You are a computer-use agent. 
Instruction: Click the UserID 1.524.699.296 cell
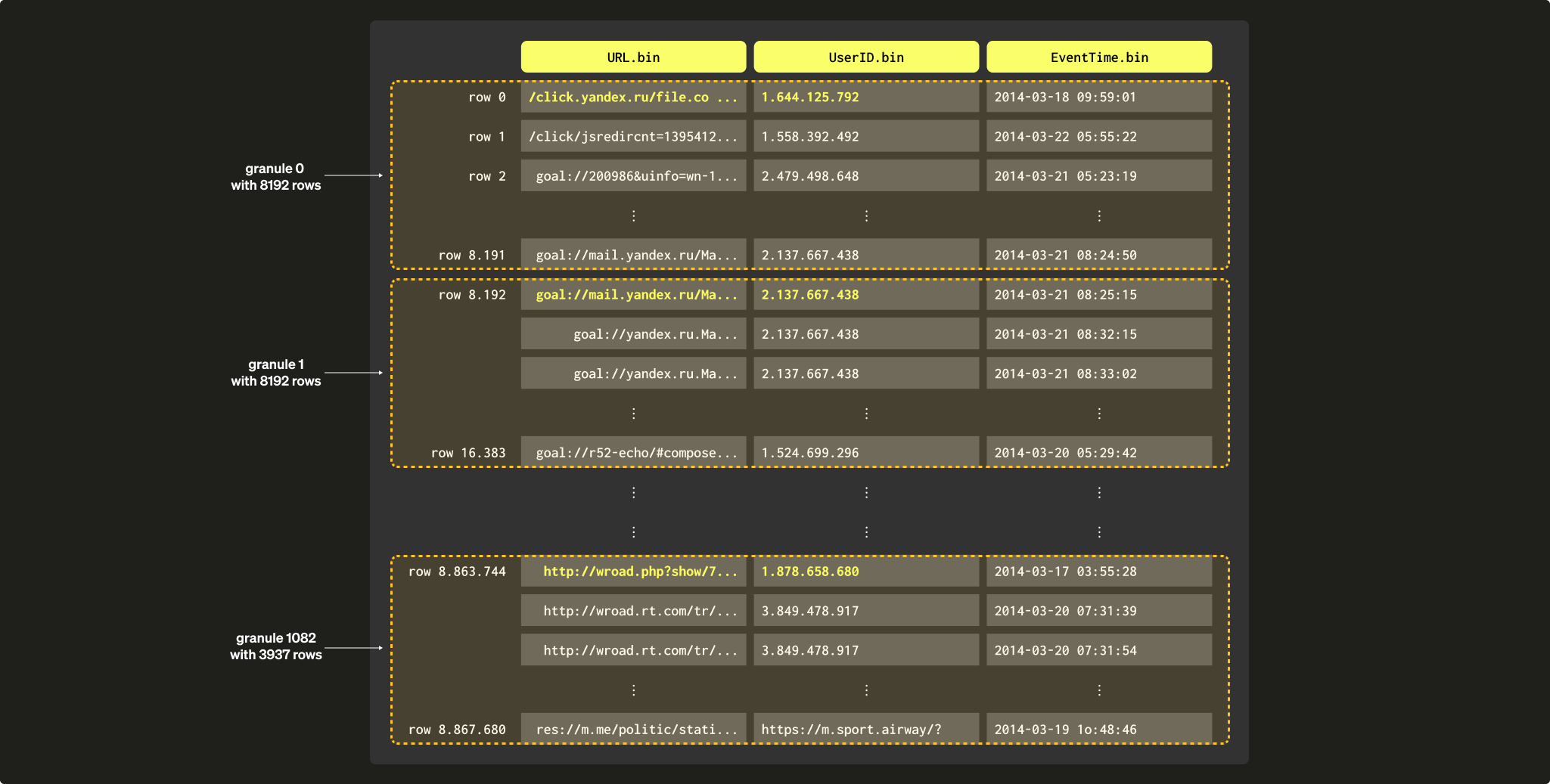point(865,453)
